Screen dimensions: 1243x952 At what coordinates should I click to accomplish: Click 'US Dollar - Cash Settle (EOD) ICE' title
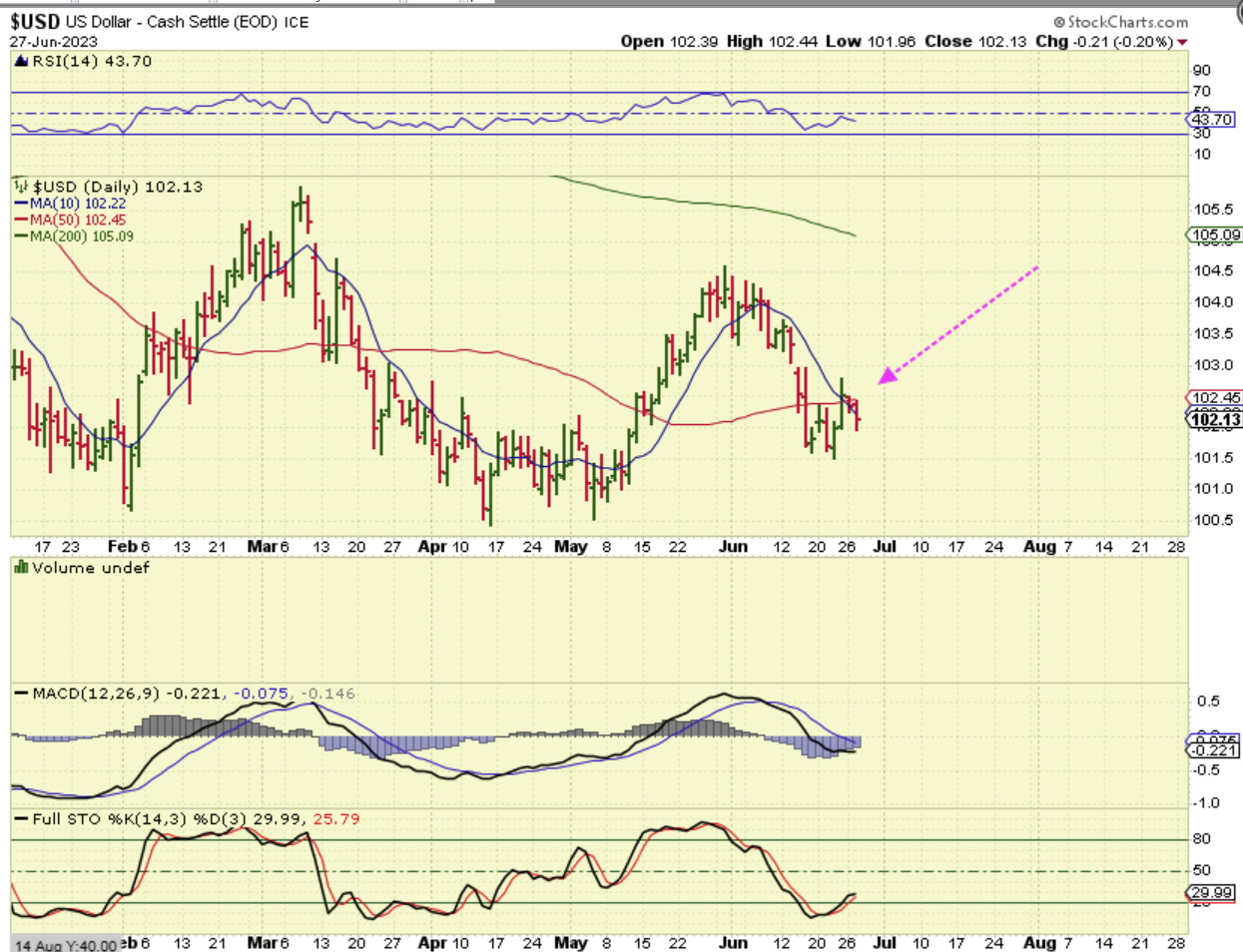187,22
